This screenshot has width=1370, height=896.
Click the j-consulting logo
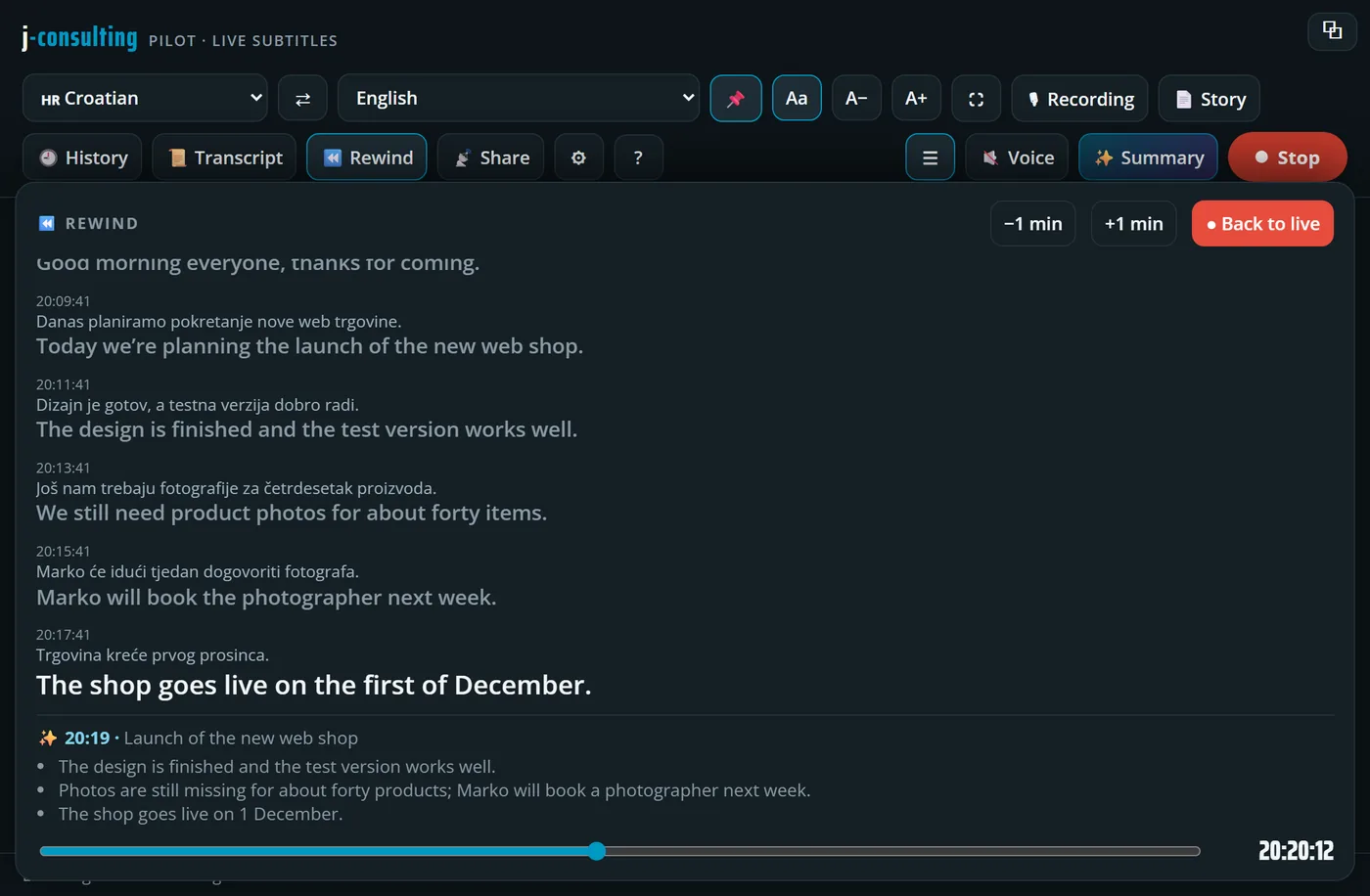click(x=80, y=38)
